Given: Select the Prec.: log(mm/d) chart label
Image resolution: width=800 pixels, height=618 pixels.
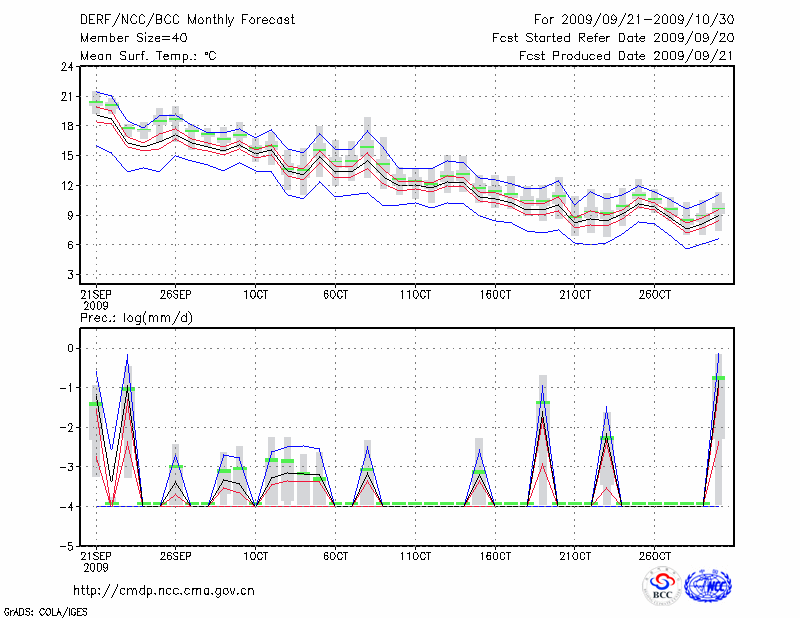Looking at the screenshot, I should click(135, 318).
